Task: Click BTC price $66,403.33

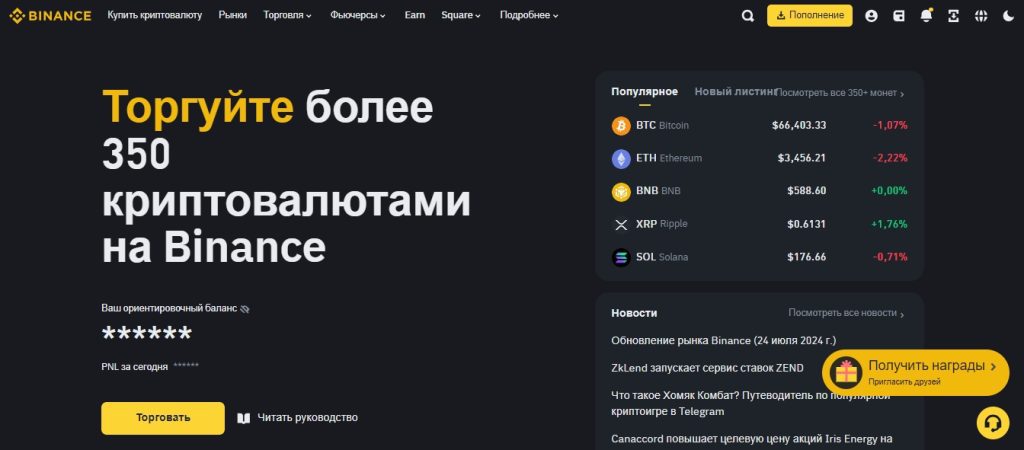Action: coord(799,125)
